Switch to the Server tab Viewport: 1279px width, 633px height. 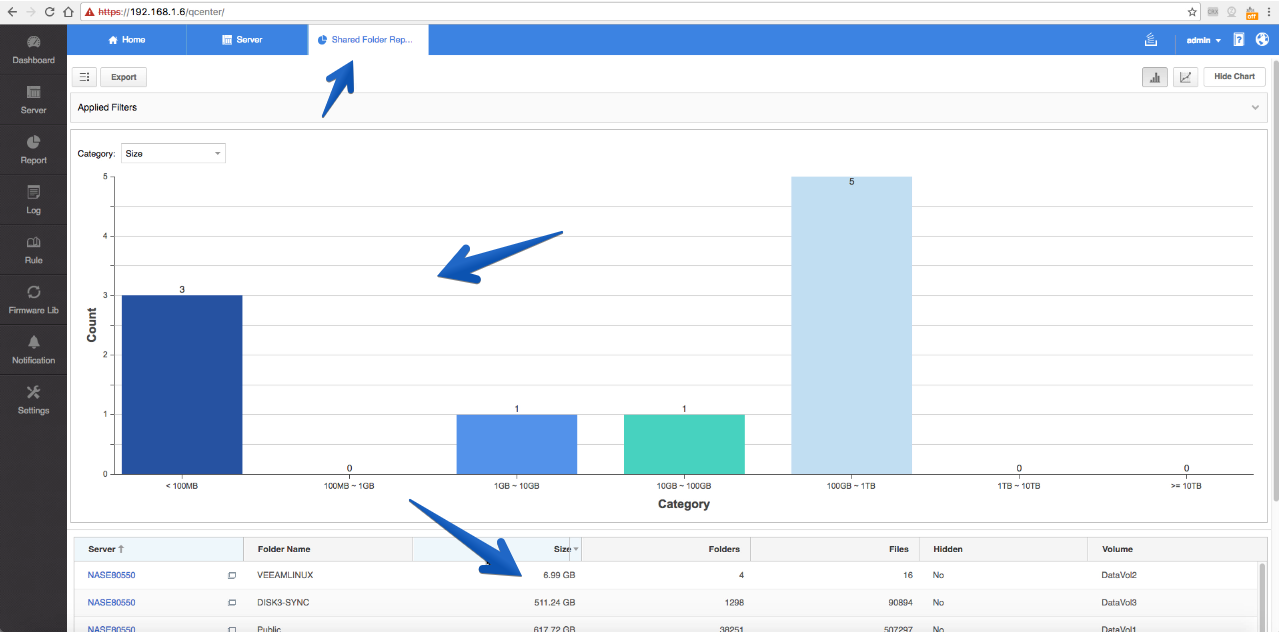pos(248,40)
